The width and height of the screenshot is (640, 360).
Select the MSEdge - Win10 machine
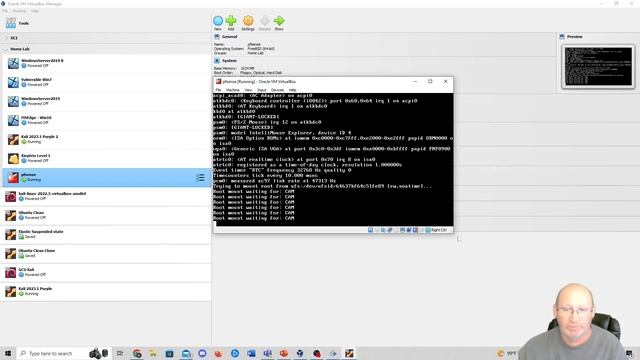click(x=107, y=120)
